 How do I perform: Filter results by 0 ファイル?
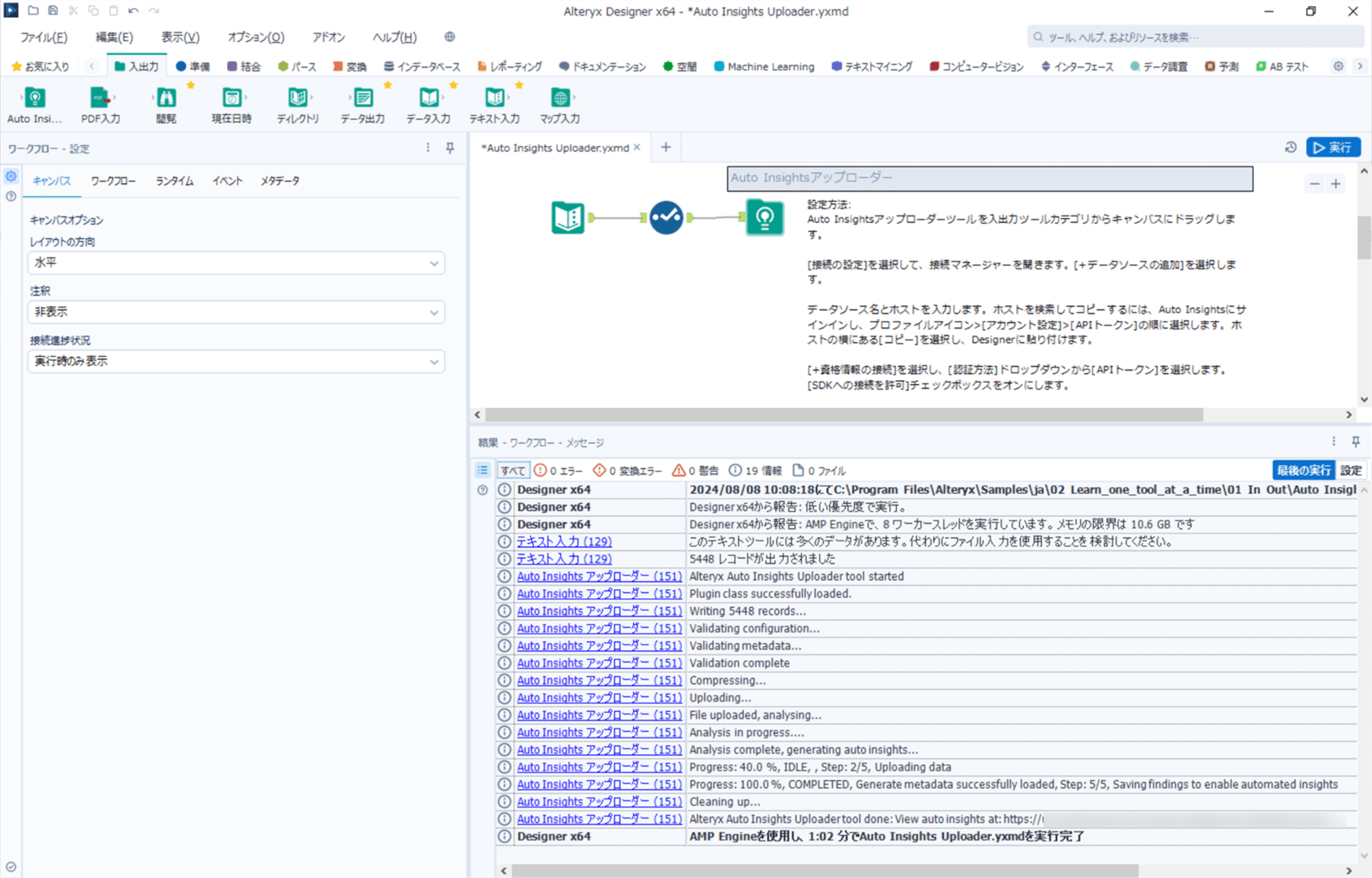(x=819, y=471)
